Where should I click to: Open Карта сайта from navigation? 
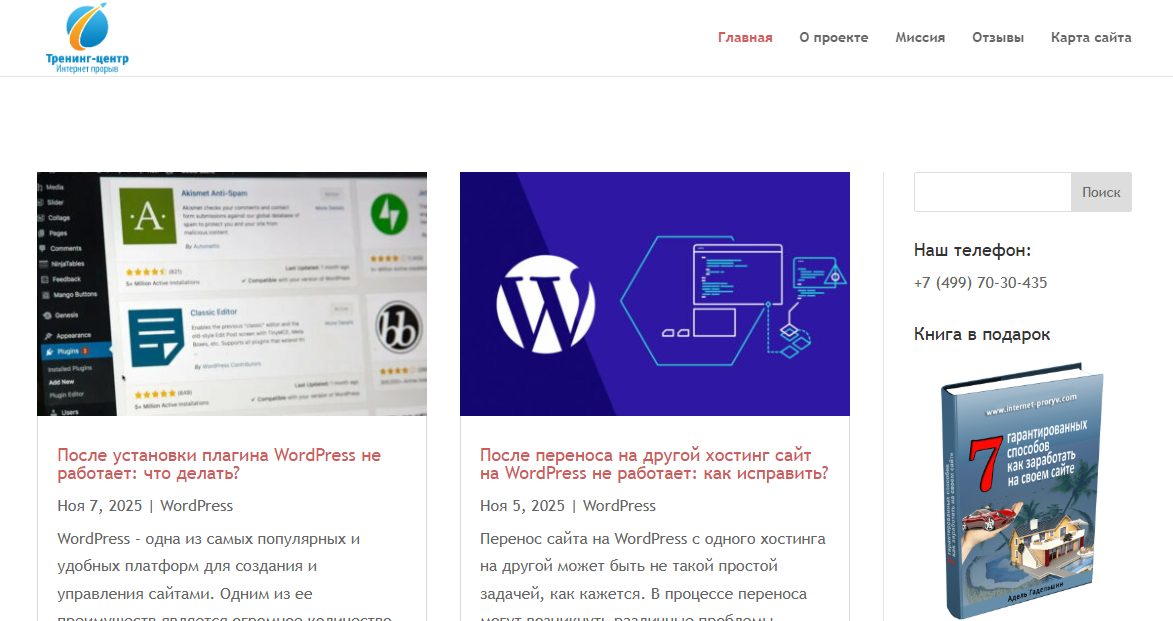[x=1091, y=37]
